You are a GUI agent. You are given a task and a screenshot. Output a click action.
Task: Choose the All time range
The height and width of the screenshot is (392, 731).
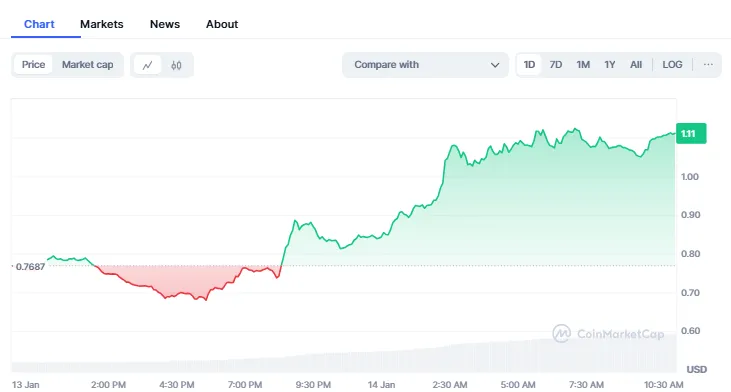(x=636, y=65)
